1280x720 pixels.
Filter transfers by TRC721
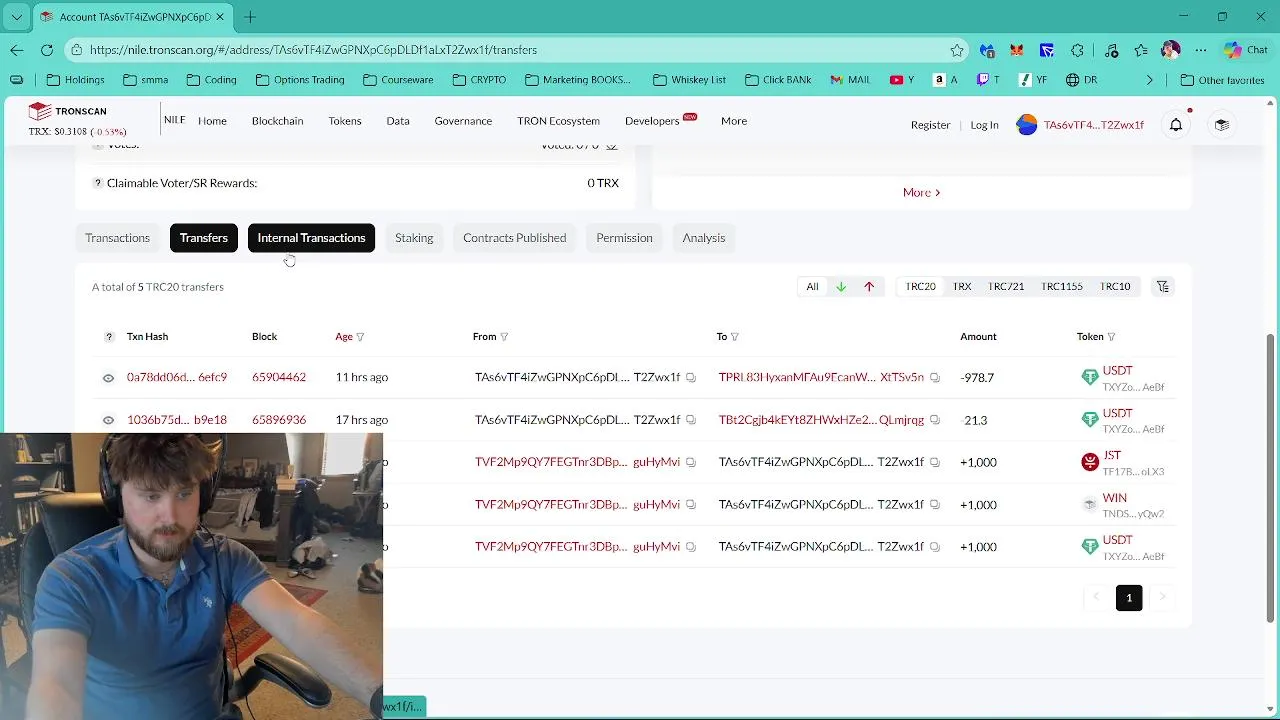(x=1006, y=287)
